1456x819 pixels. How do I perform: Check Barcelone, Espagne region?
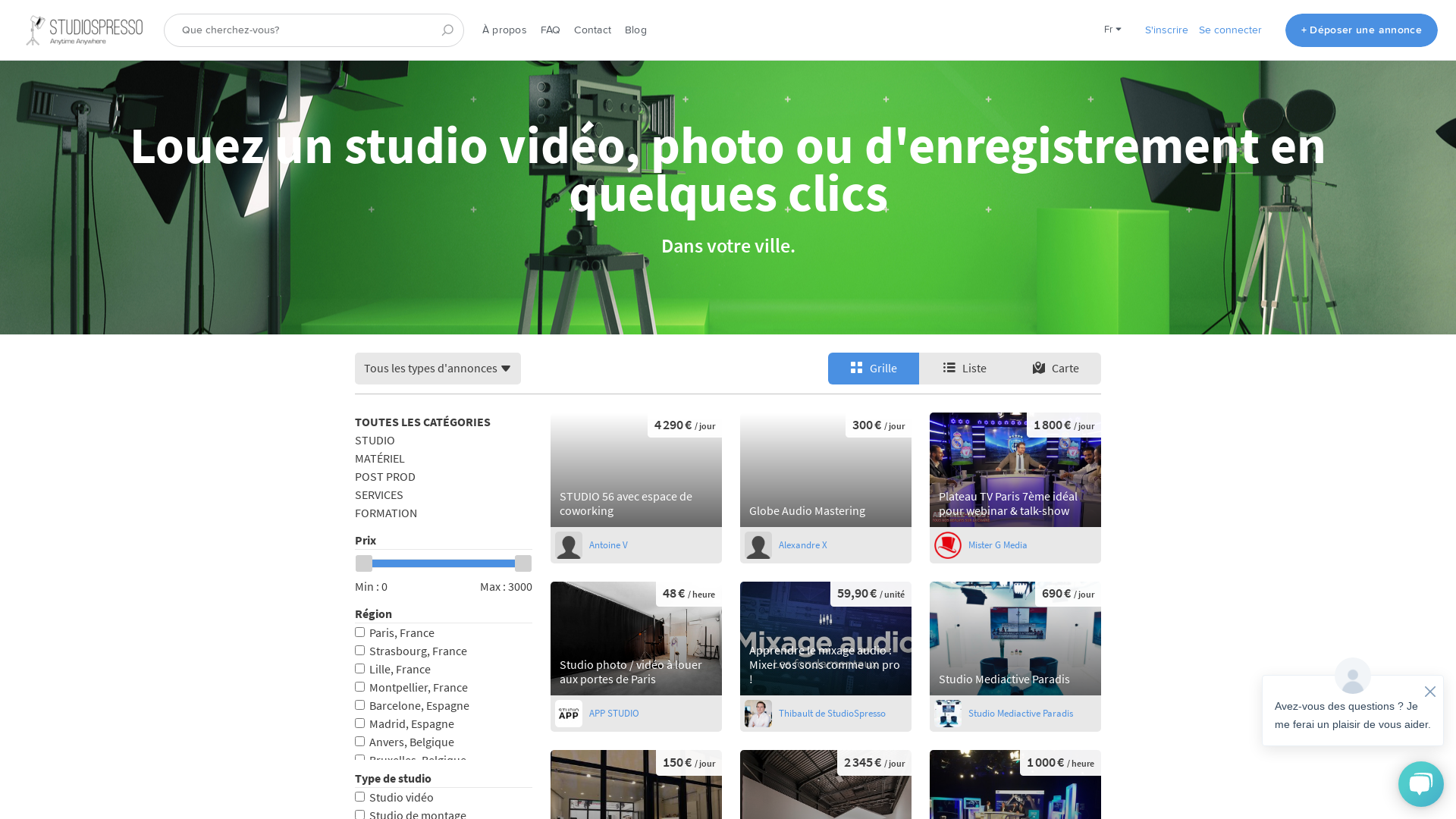(x=360, y=705)
